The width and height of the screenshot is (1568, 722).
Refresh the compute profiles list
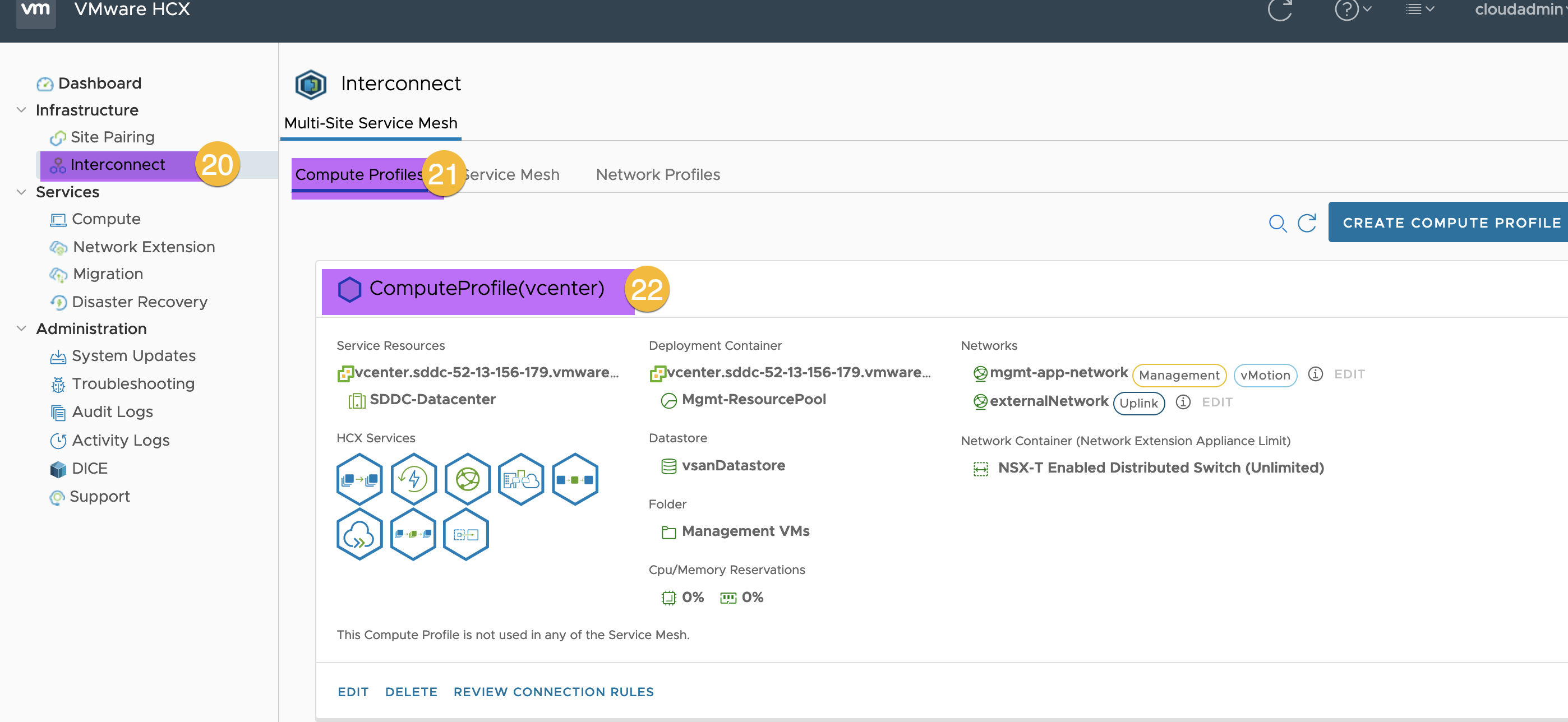[1307, 223]
